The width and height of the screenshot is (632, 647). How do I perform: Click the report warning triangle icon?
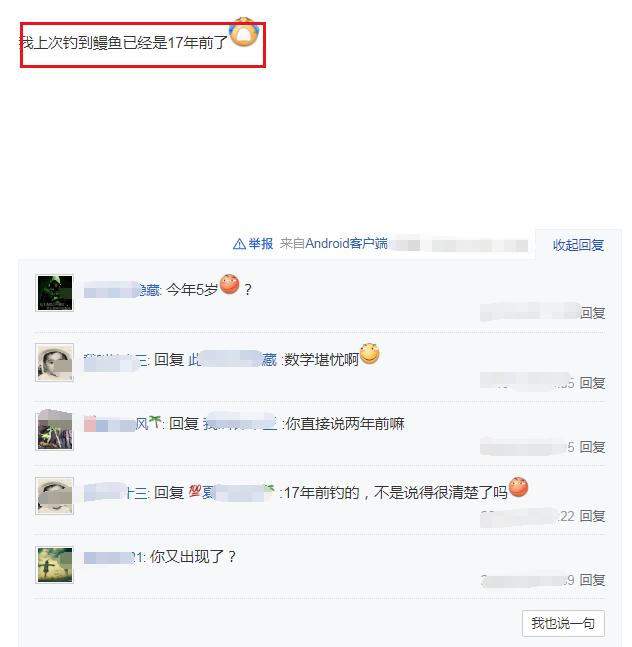[x=239, y=244]
